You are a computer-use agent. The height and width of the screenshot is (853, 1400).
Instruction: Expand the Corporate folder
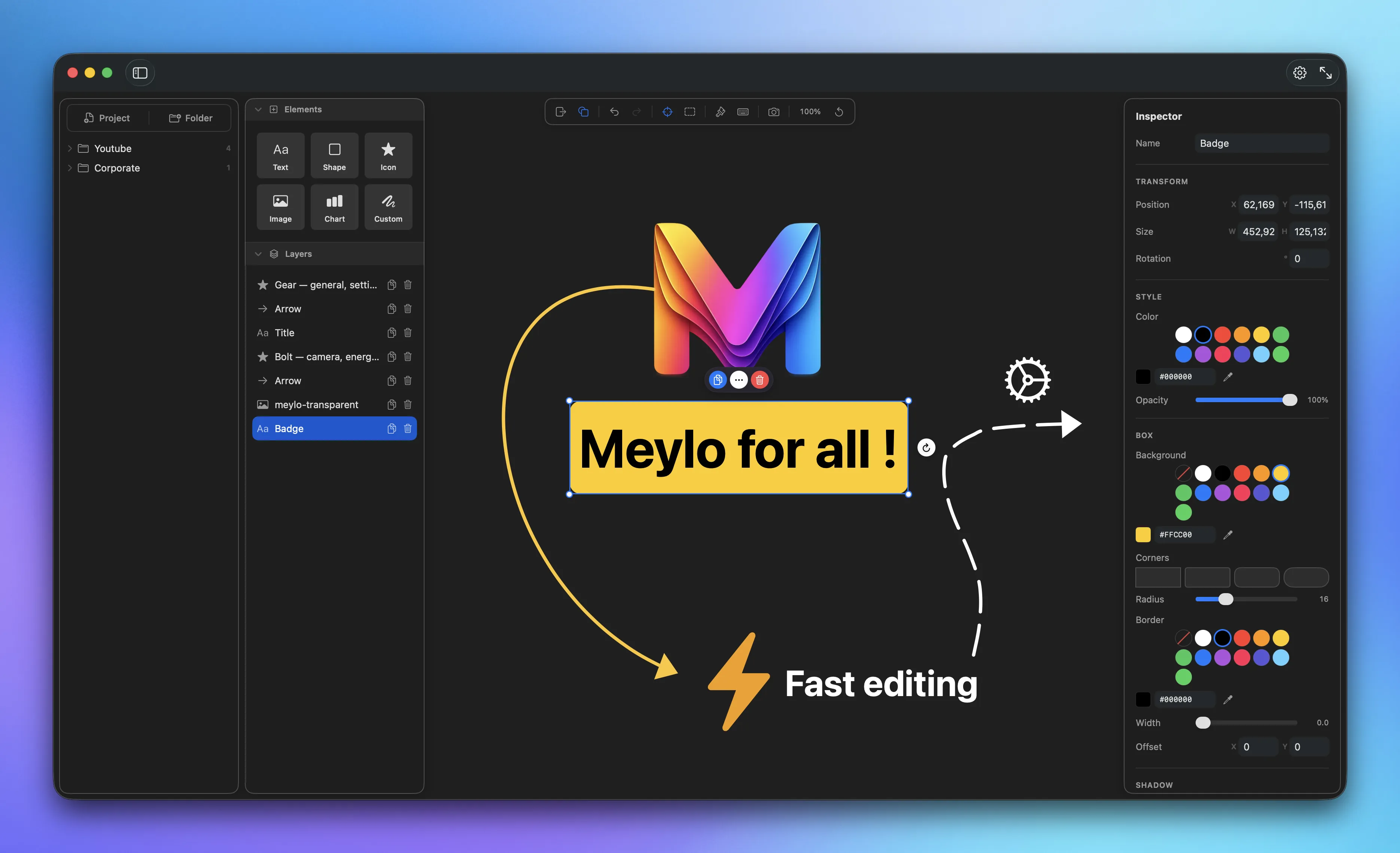(x=70, y=168)
